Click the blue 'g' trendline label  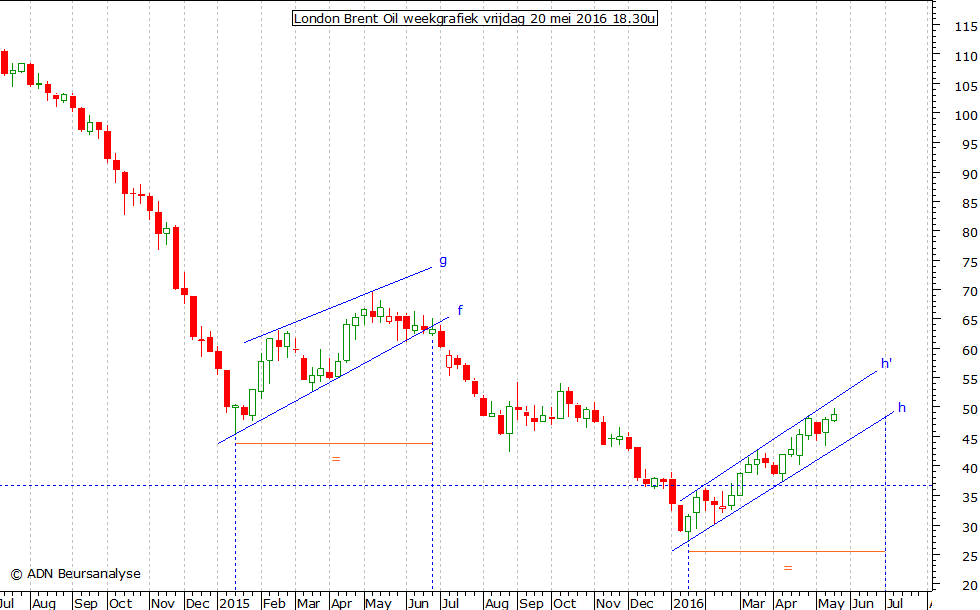click(x=443, y=261)
